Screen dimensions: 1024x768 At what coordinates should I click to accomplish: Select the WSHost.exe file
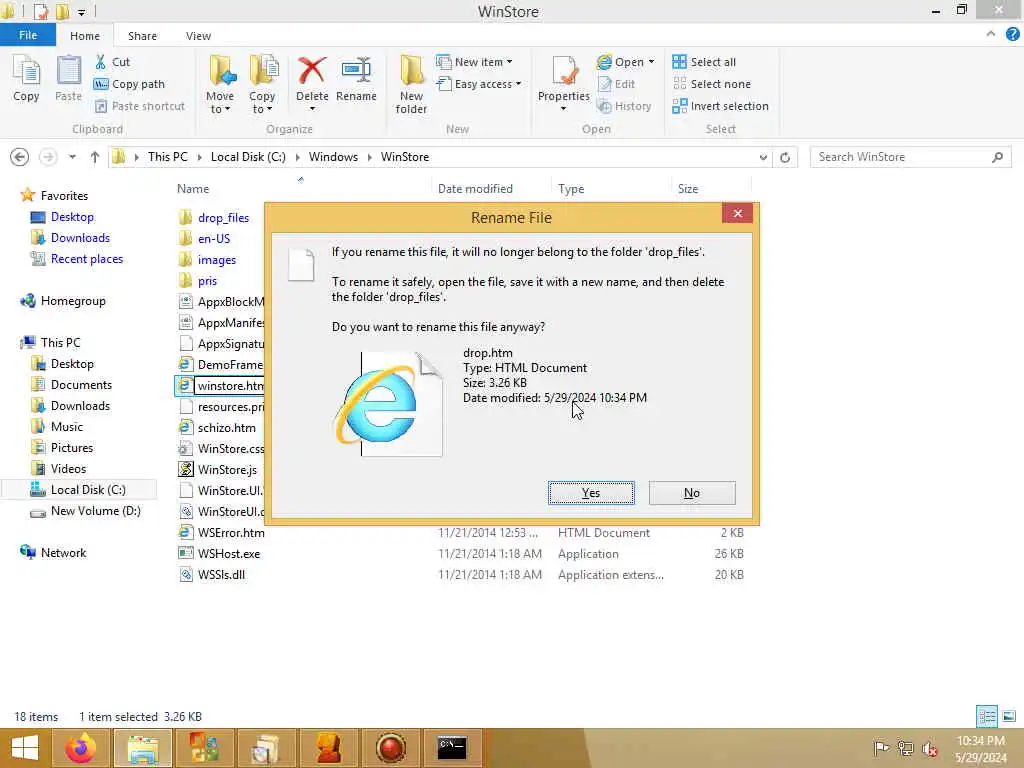coord(219,554)
